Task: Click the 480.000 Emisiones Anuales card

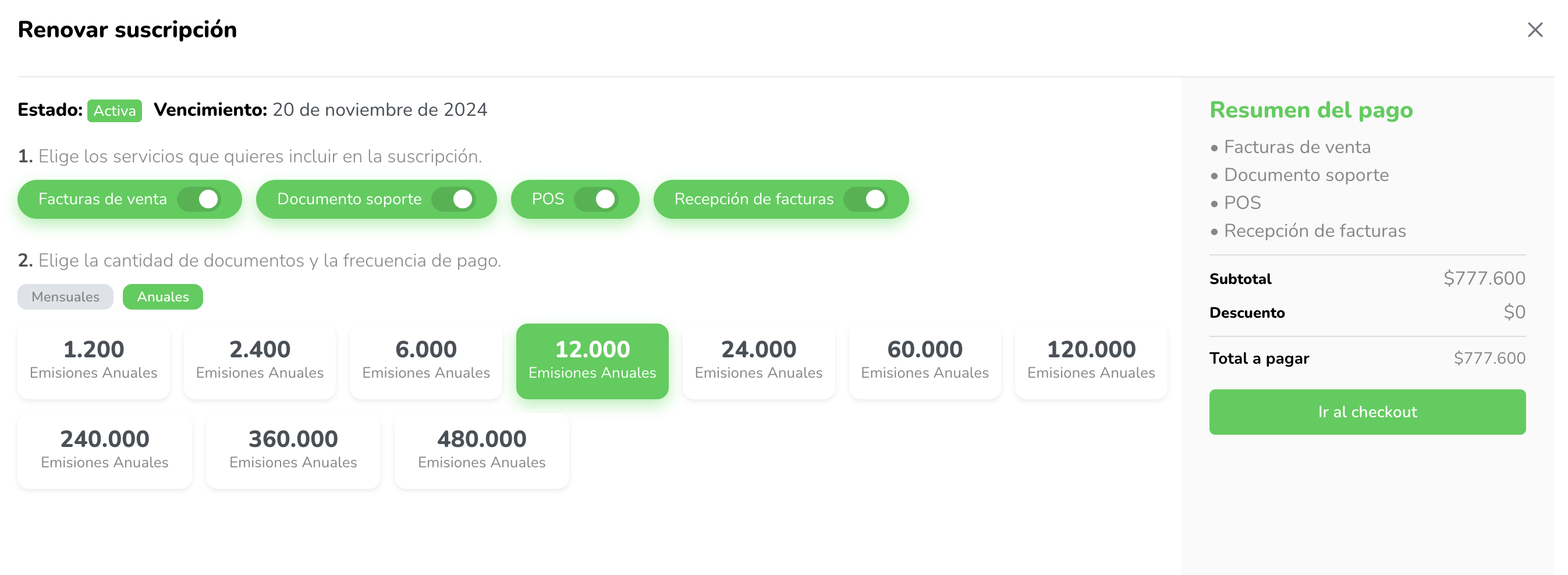Action: 481,450
